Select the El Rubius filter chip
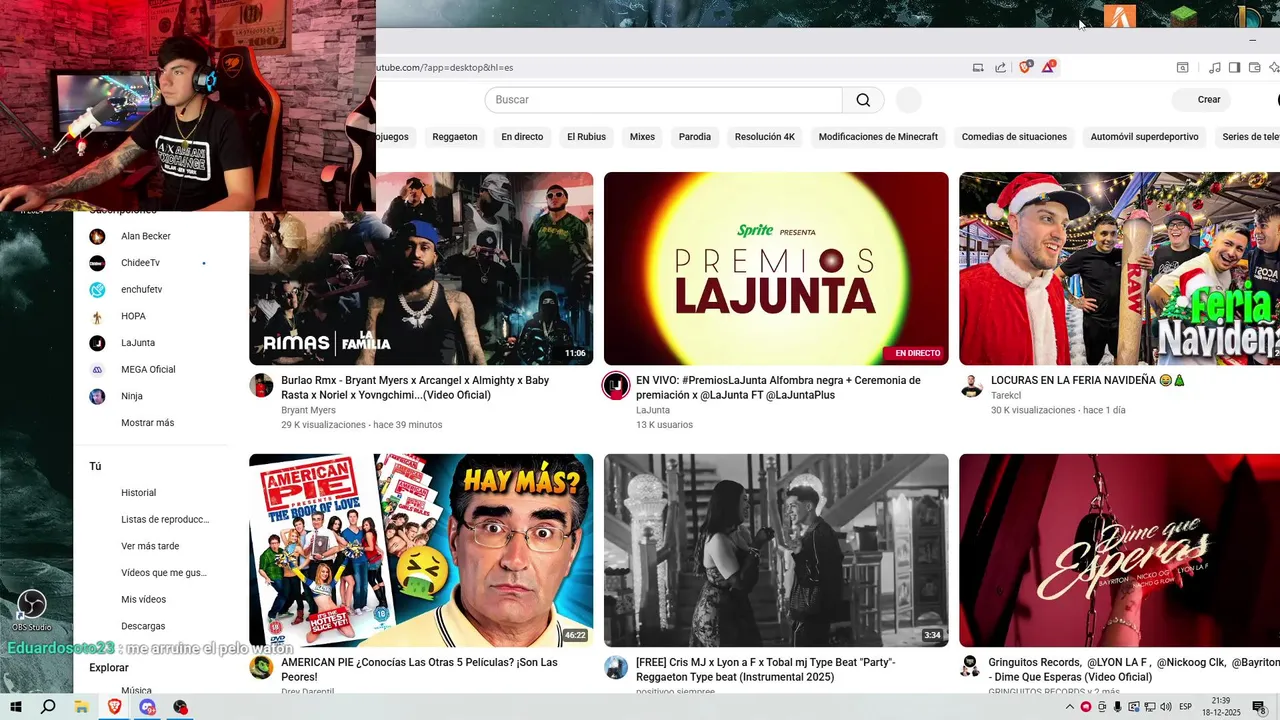1280x720 pixels. click(x=586, y=137)
